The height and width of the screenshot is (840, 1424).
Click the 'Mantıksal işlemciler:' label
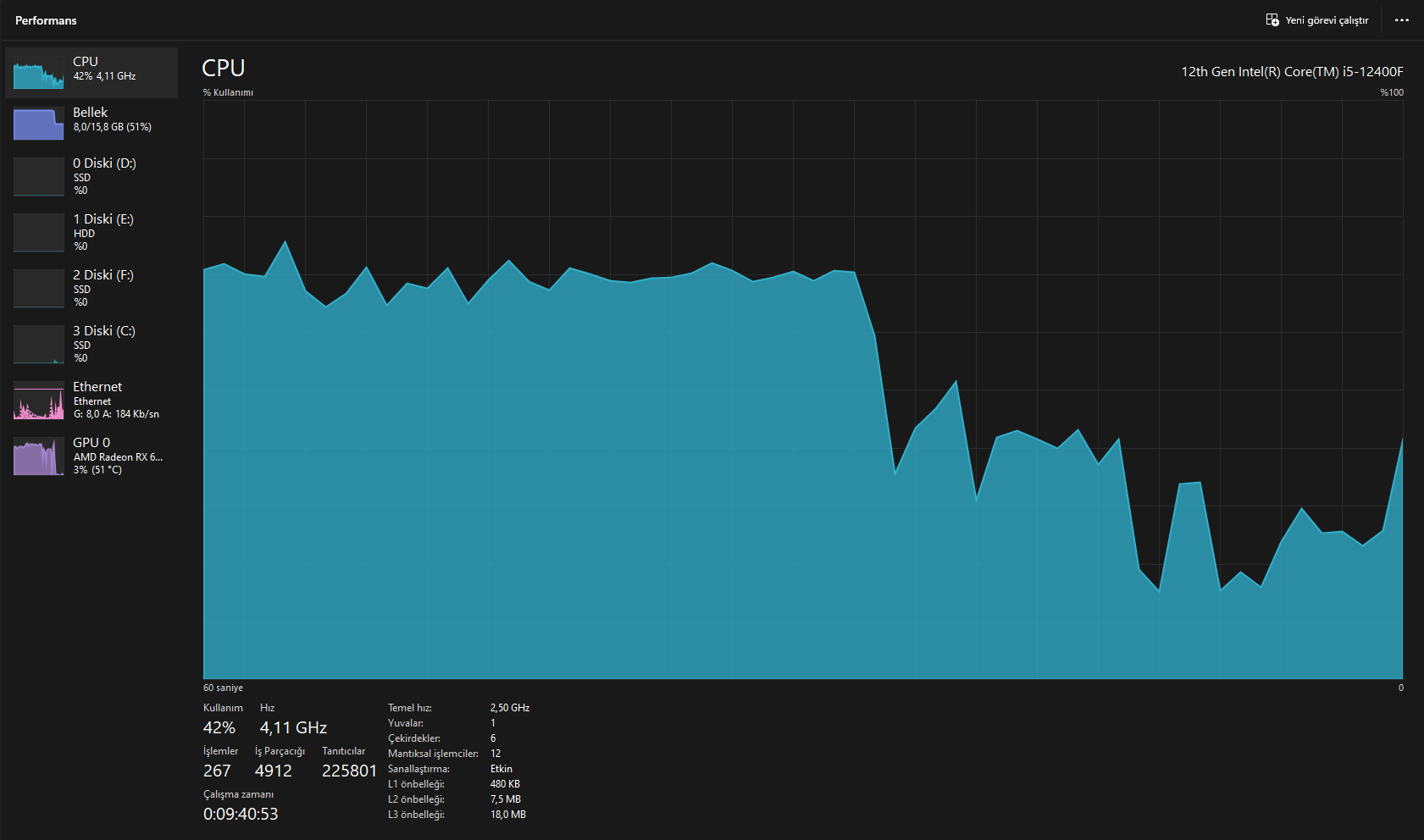point(433,754)
